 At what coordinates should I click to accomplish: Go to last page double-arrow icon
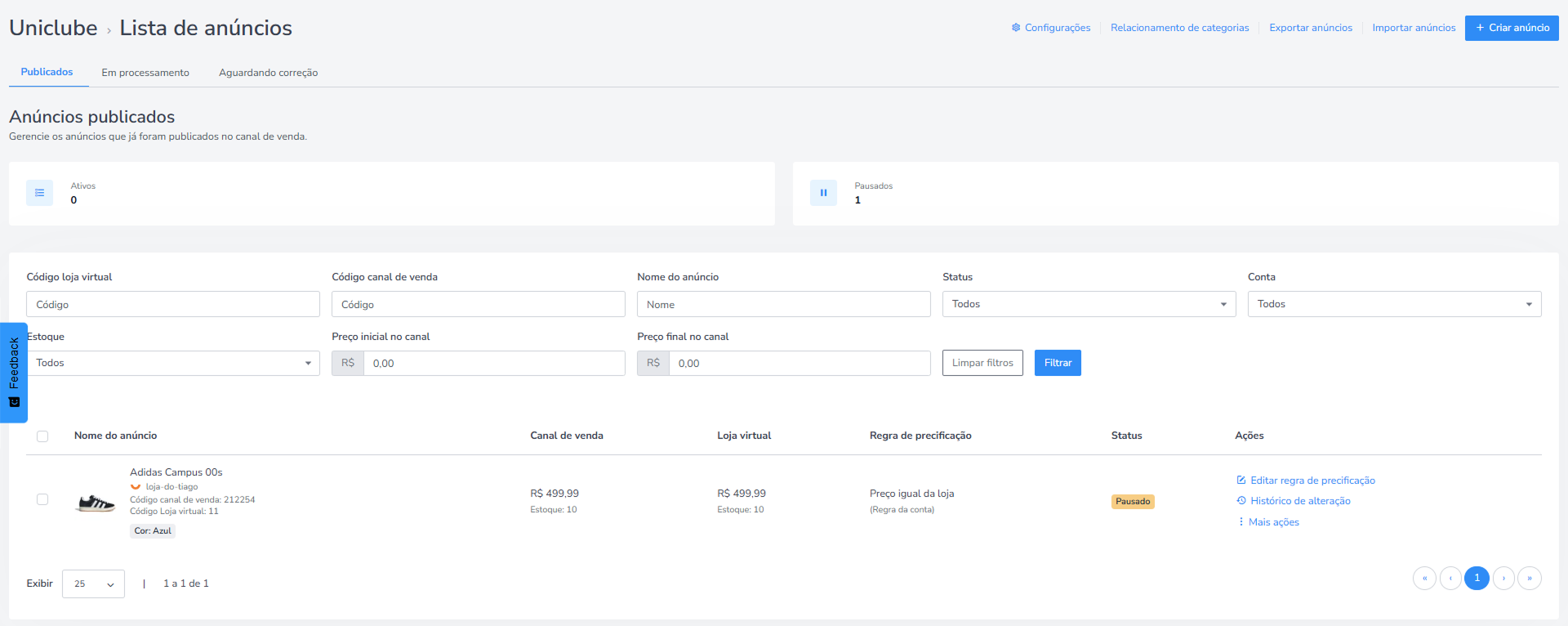coord(1530,578)
